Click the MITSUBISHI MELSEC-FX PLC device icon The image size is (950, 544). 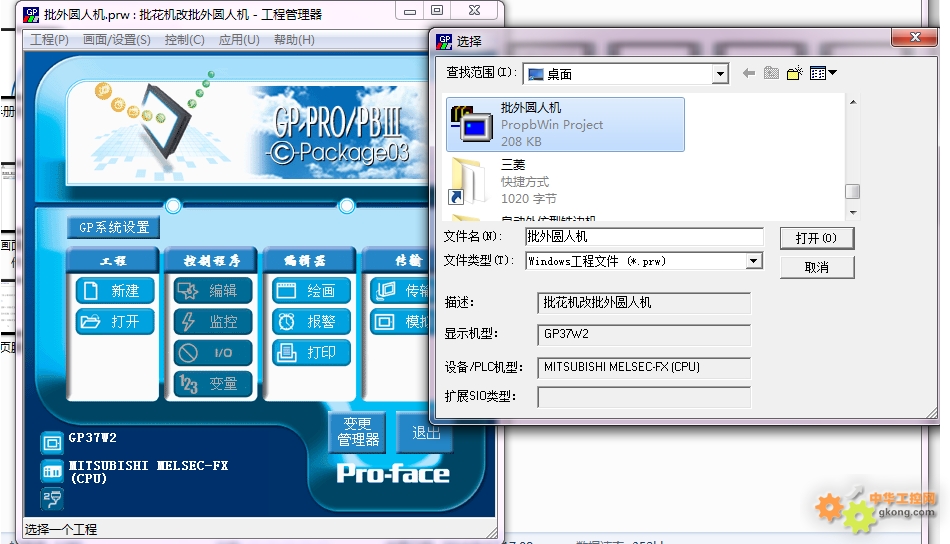tap(51, 471)
